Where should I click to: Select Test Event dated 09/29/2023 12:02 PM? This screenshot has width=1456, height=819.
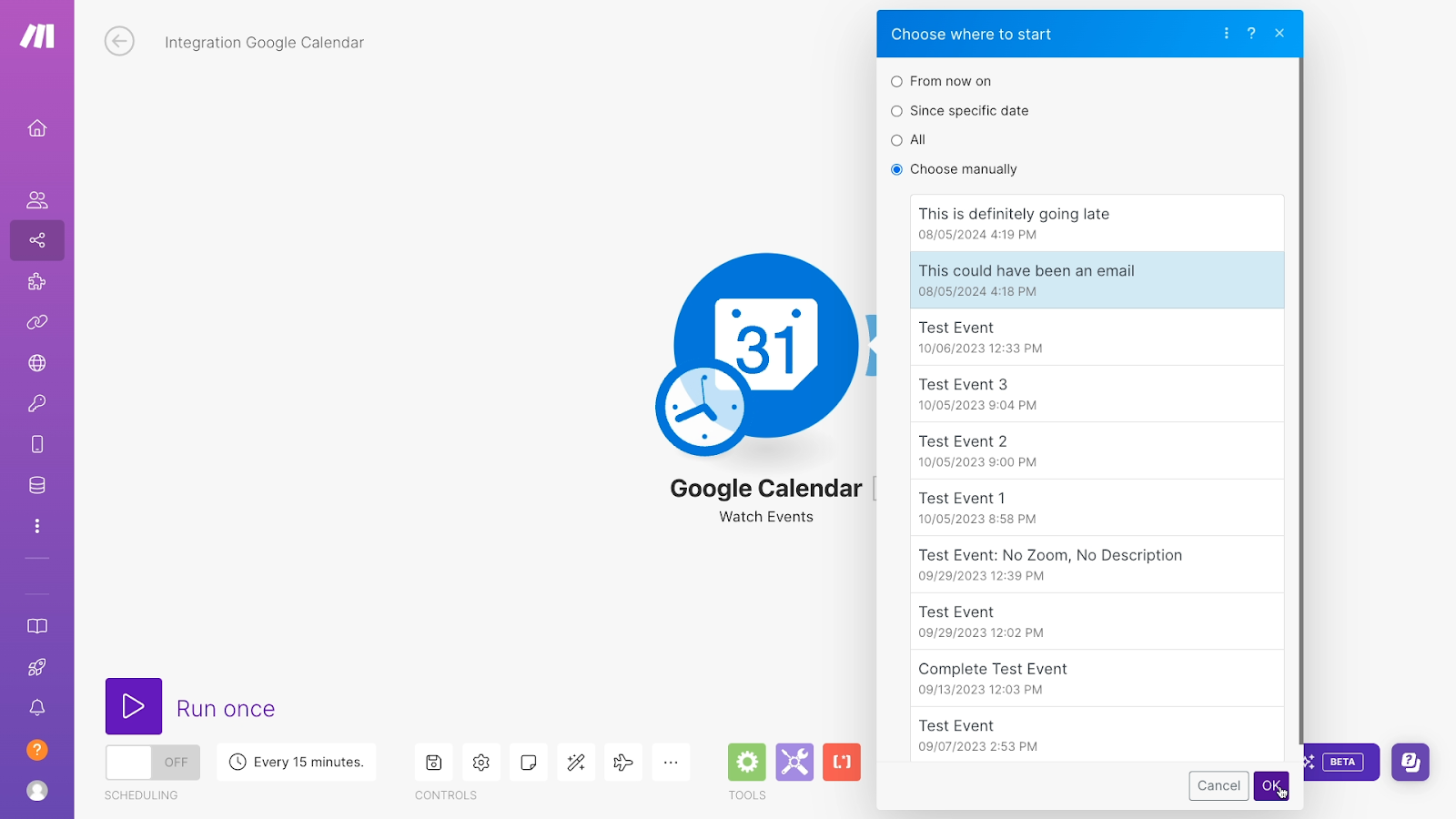(x=1097, y=622)
